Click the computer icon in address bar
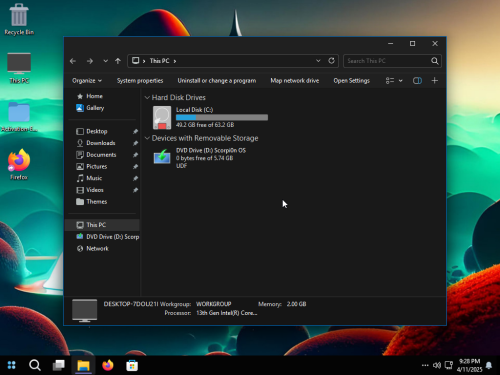The image size is (500, 375). click(x=135, y=61)
